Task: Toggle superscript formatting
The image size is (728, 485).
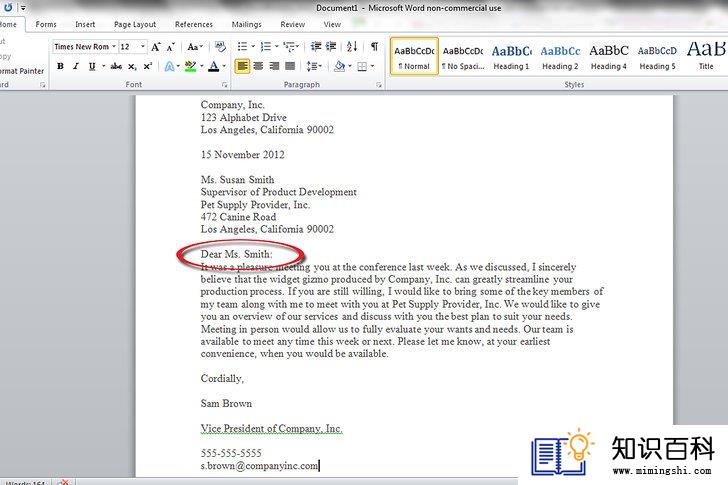Action: [x=148, y=66]
